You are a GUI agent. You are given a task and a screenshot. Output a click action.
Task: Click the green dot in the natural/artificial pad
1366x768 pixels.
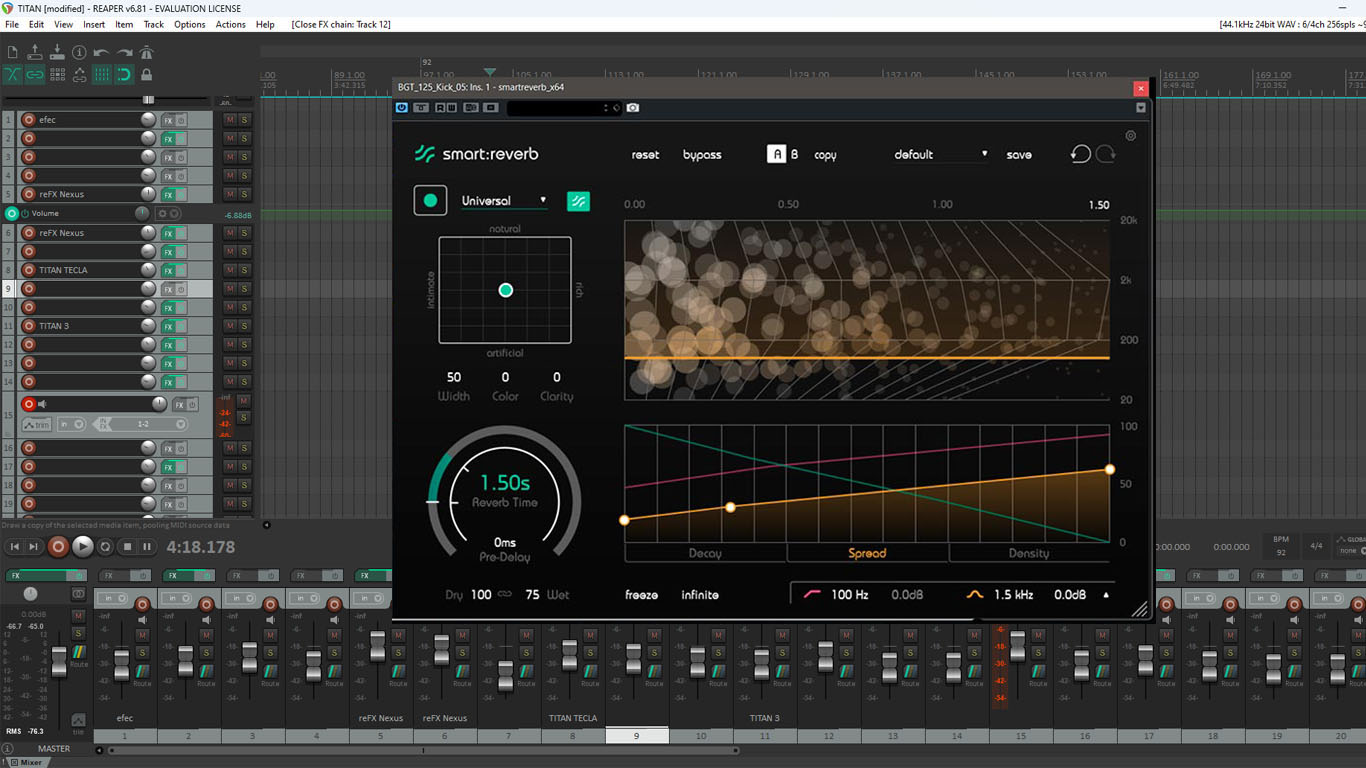(x=506, y=290)
